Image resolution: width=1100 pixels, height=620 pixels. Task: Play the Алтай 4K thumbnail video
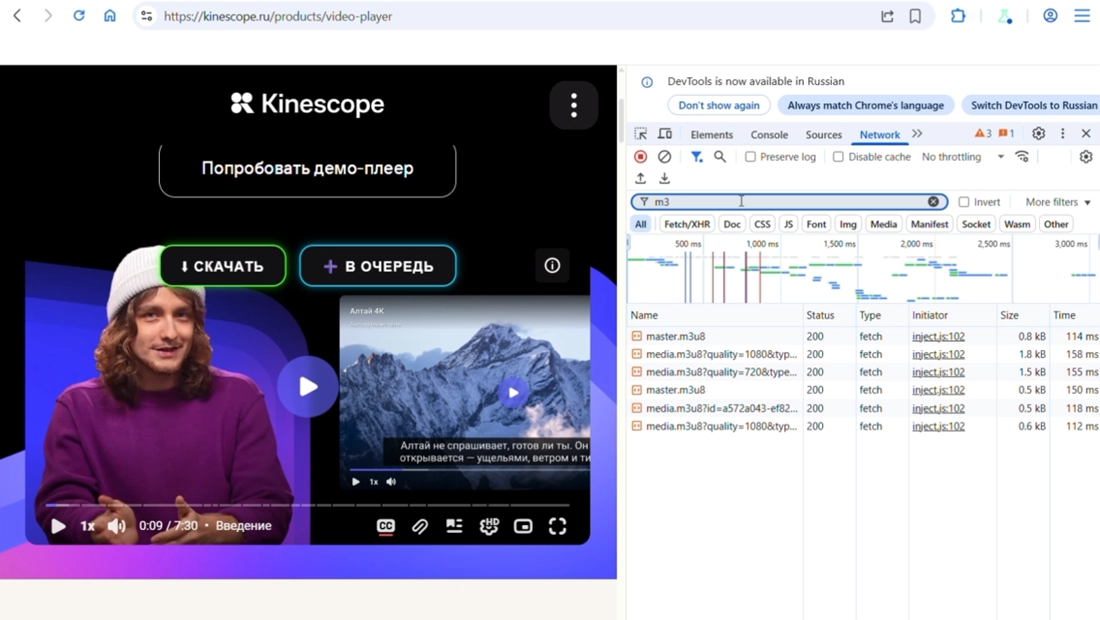point(513,393)
